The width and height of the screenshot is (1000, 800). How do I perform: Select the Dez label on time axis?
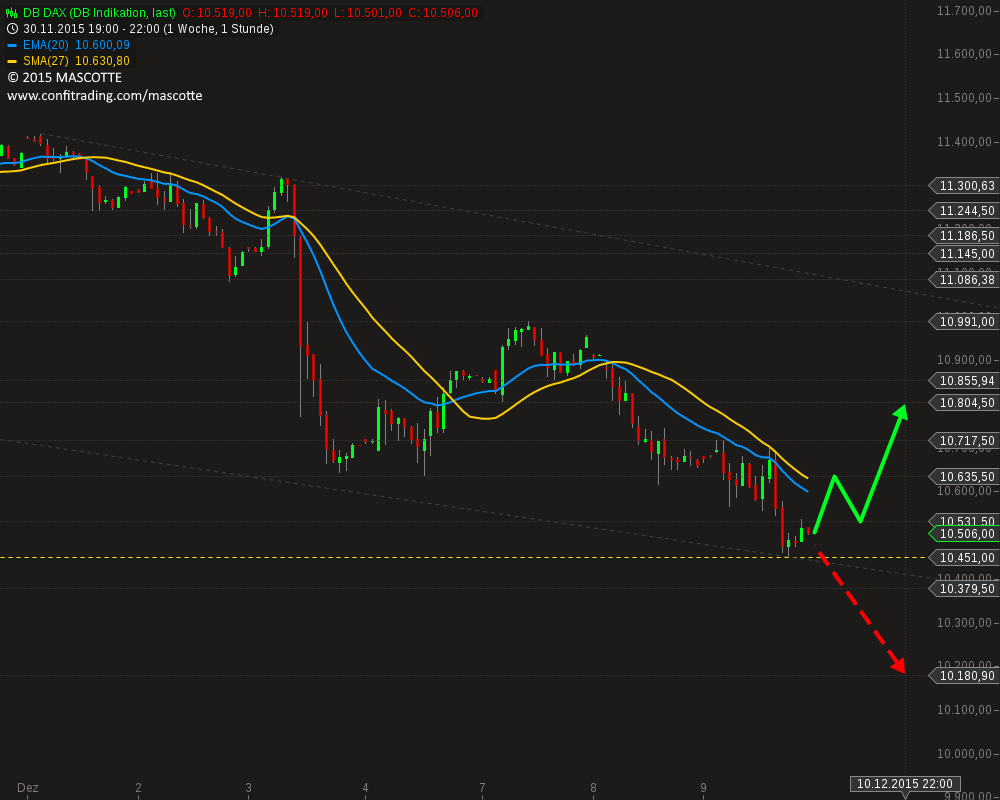click(x=27, y=788)
